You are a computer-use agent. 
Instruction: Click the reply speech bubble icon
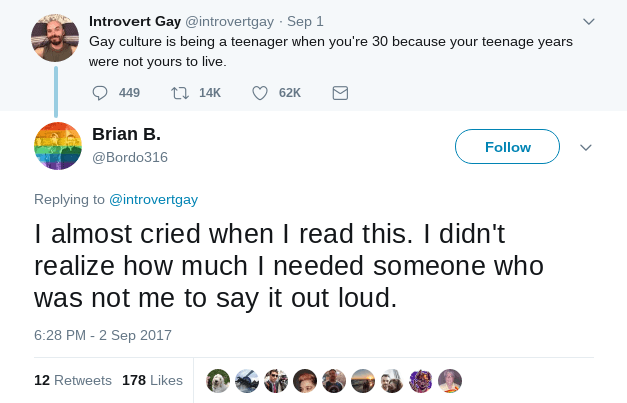[x=100, y=93]
